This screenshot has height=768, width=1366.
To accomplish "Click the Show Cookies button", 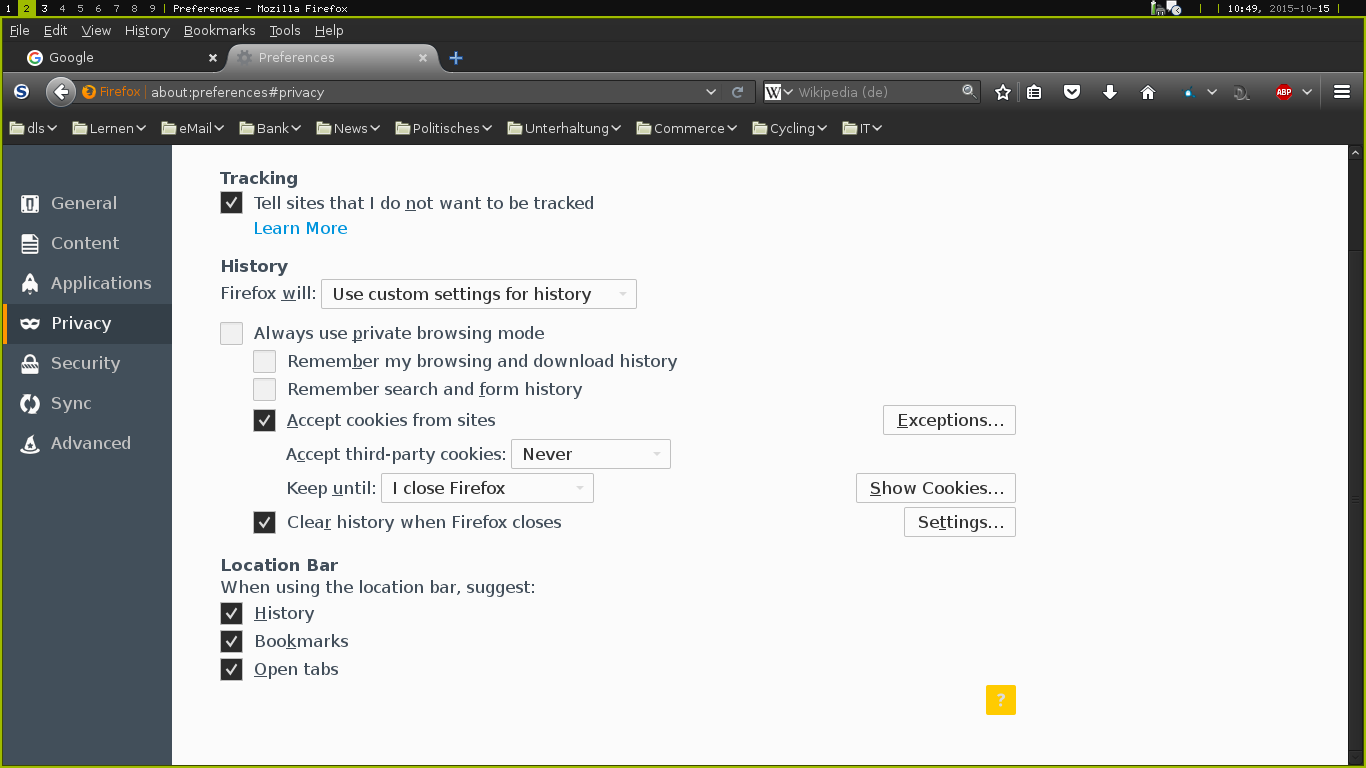I will [x=936, y=488].
